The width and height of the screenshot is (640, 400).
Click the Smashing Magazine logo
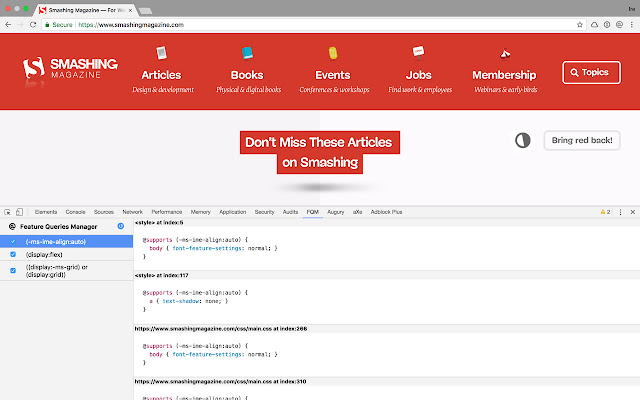tap(70, 69)
